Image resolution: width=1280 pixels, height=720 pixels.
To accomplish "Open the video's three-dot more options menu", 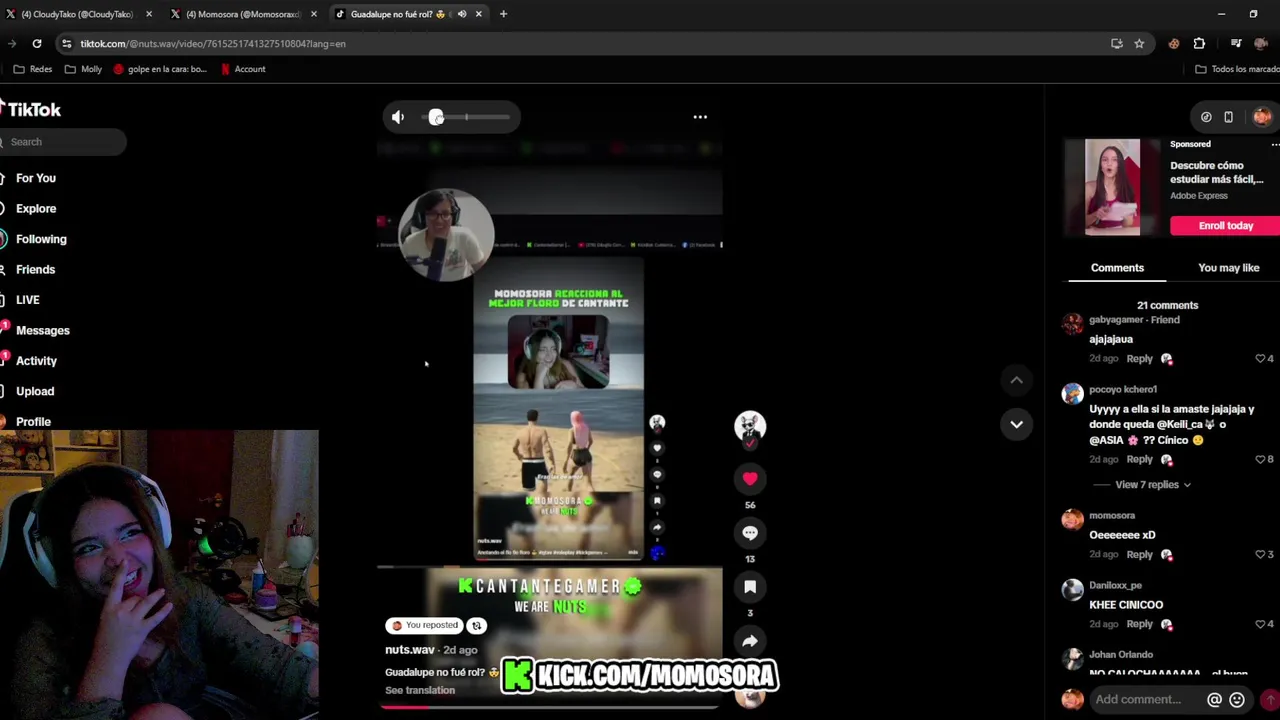I will click(700, 117).
